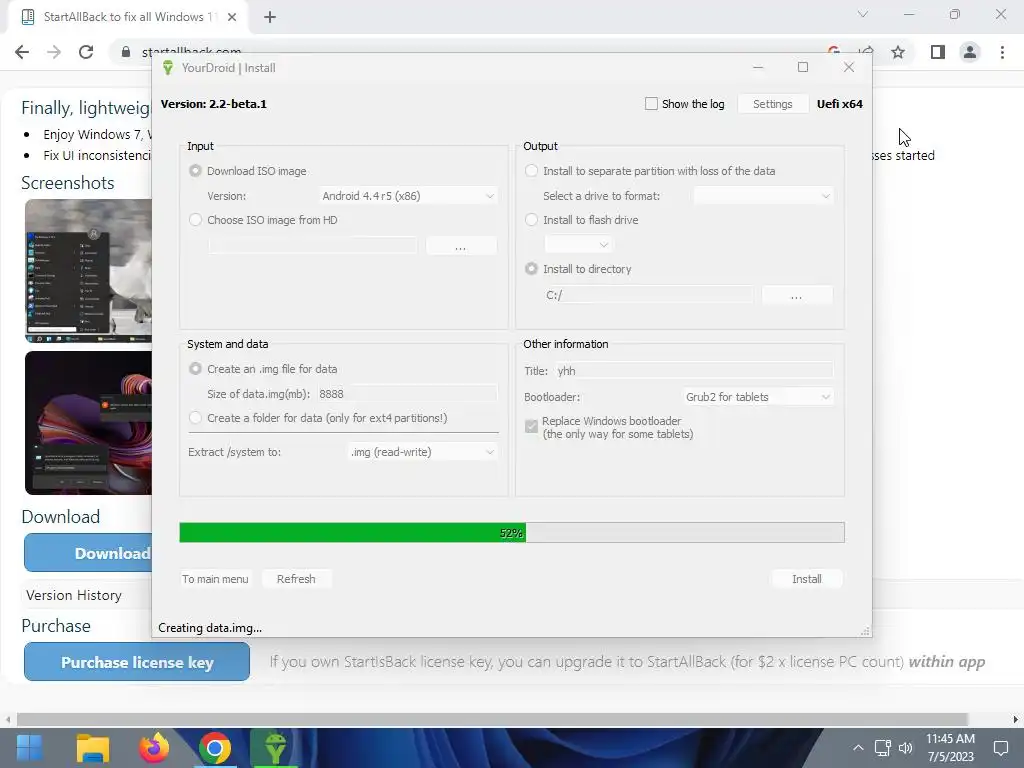Viewport: 1024px width, 768px height.
Task: Open YourDroid Settings
Action: pos(773,104)
